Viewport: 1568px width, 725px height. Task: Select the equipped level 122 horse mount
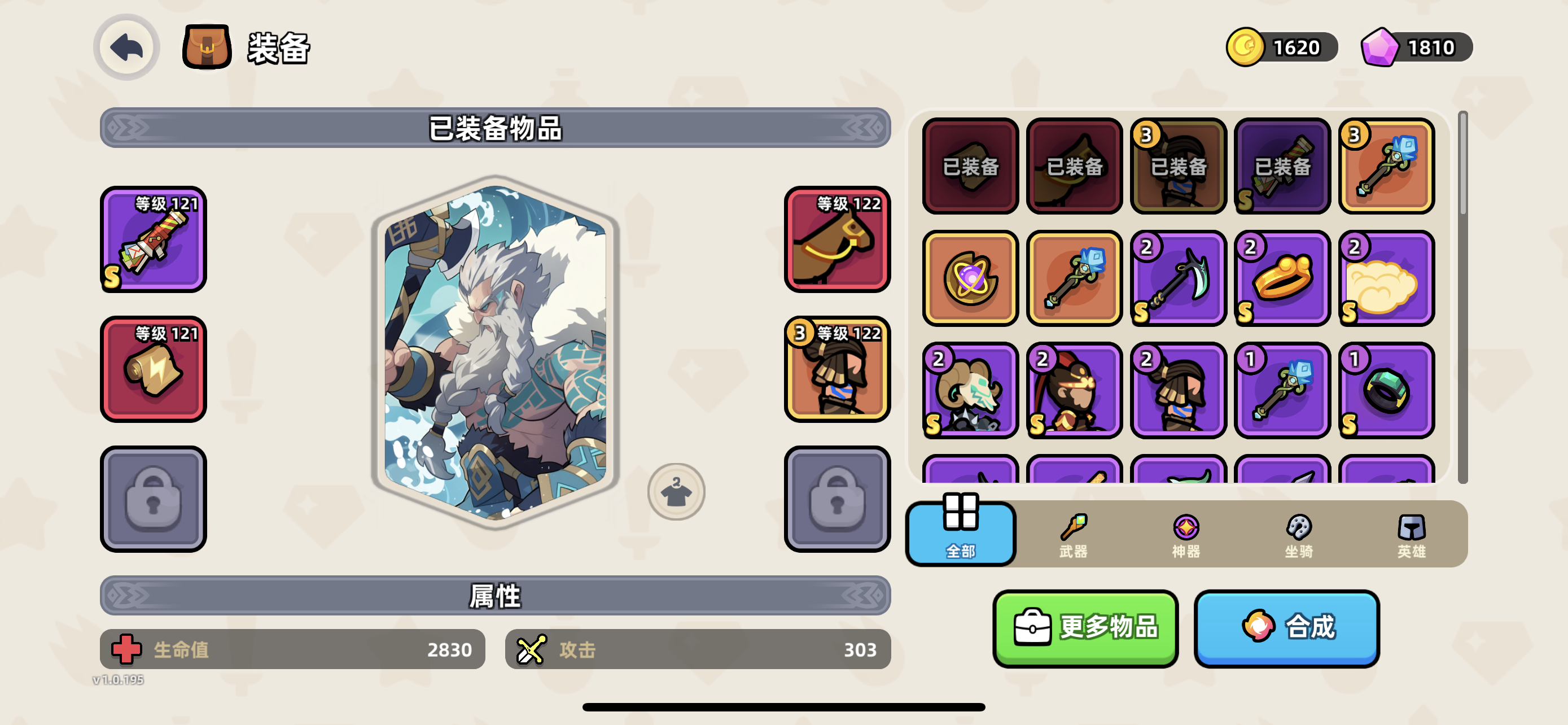837,239
